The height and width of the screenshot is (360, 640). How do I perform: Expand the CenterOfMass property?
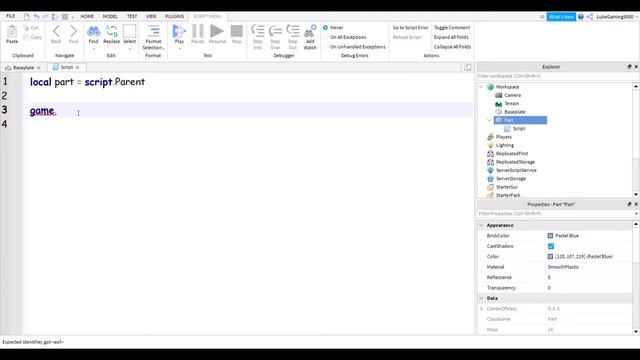pyautogui.click(x=482, y=309)
